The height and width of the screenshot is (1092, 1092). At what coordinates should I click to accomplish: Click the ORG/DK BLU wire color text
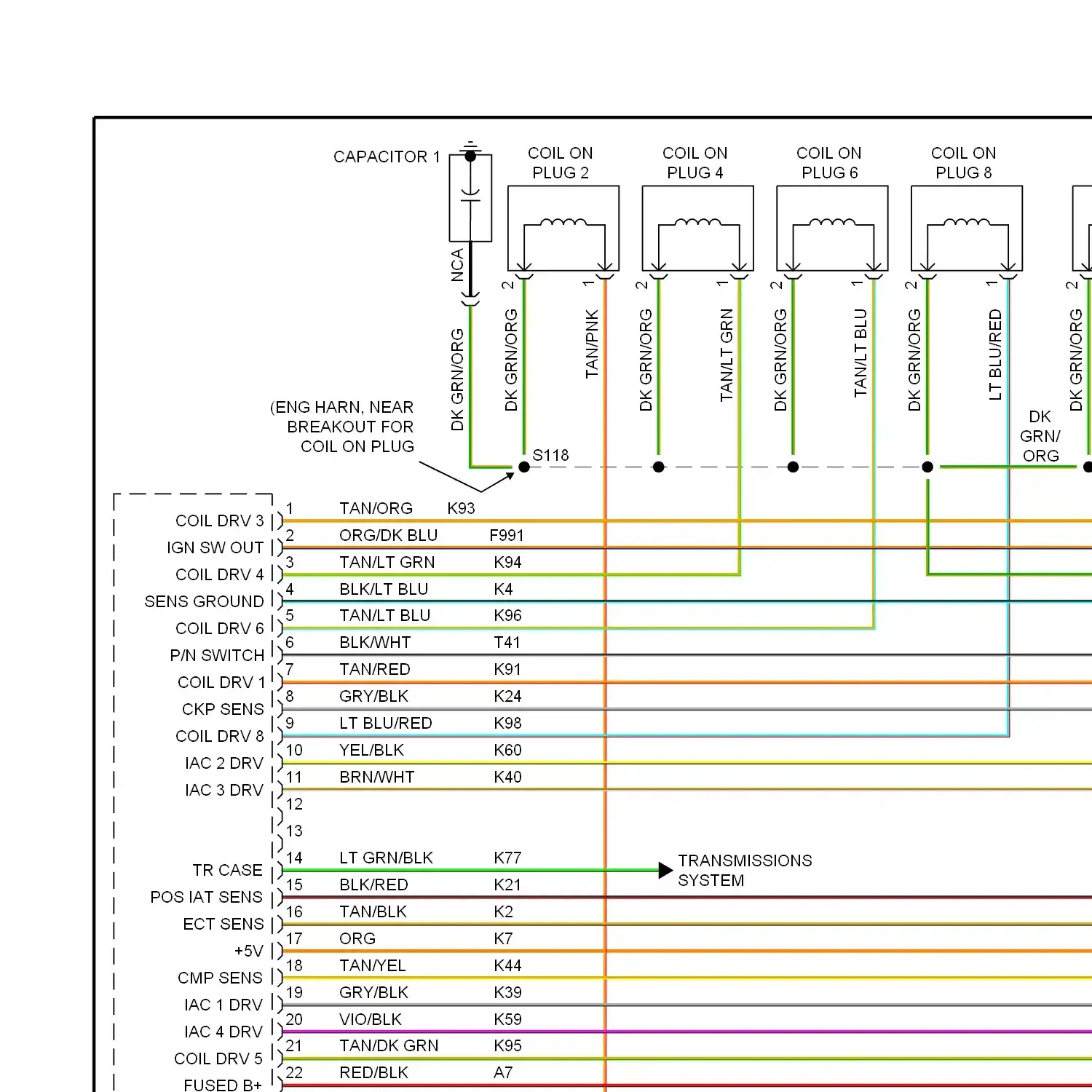388,535
